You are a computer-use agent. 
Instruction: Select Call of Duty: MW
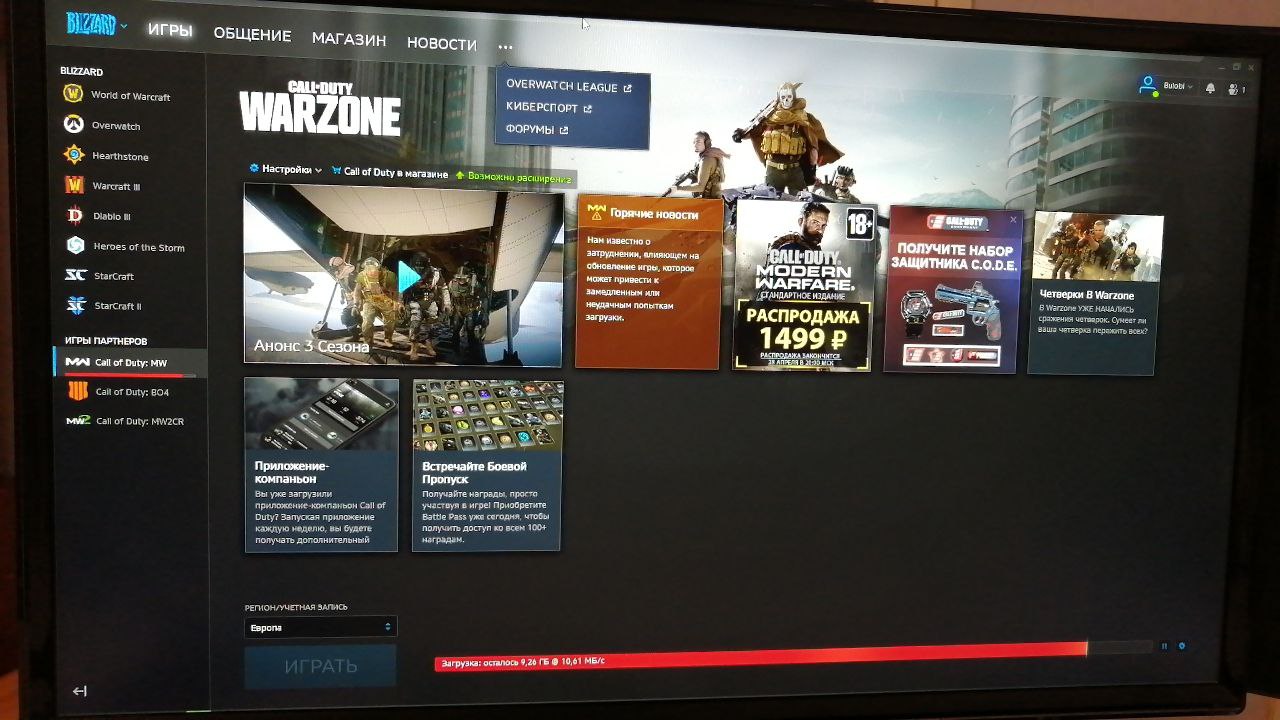[130, 362]
